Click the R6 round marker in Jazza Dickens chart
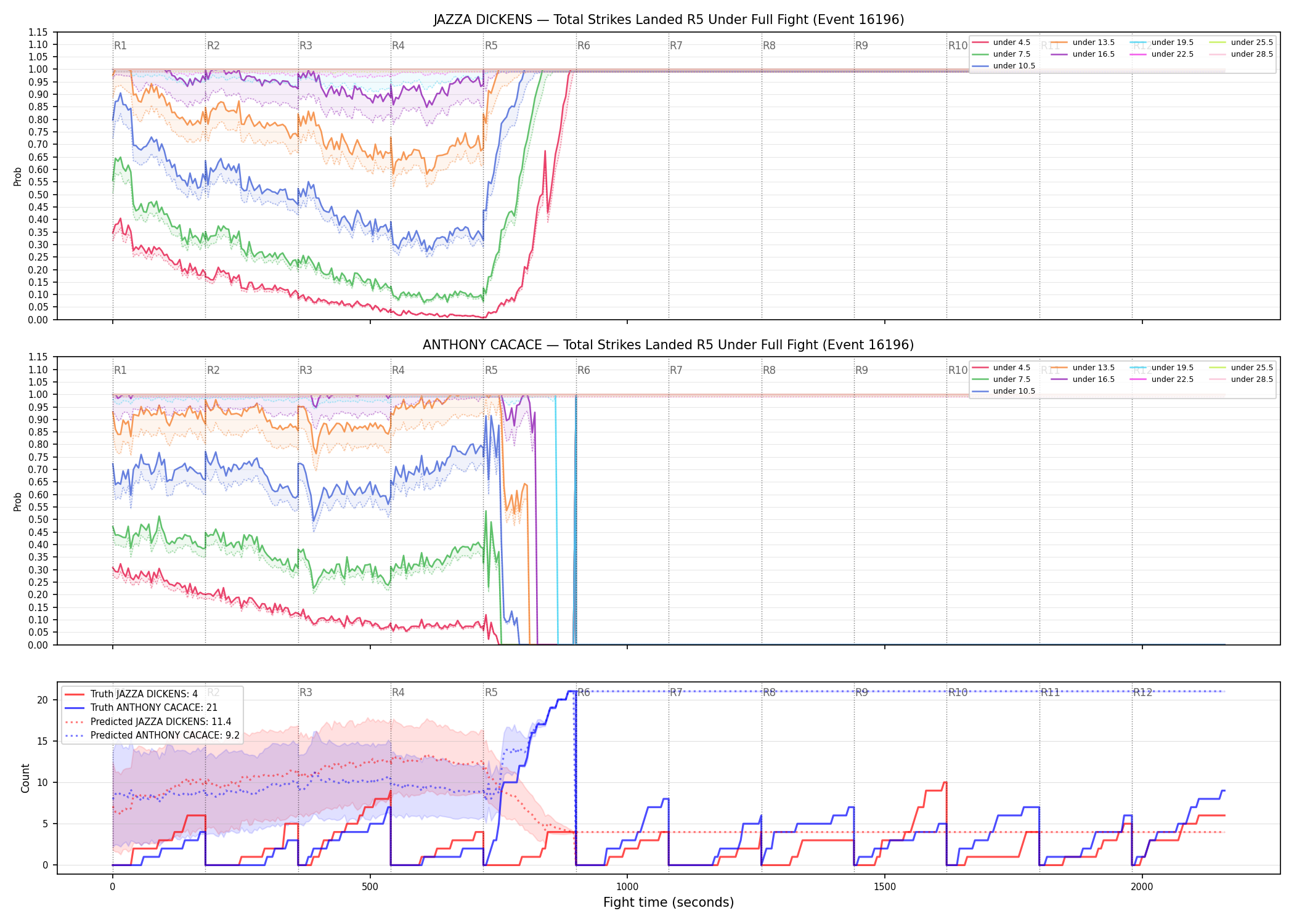 click(x=584, y=46)
